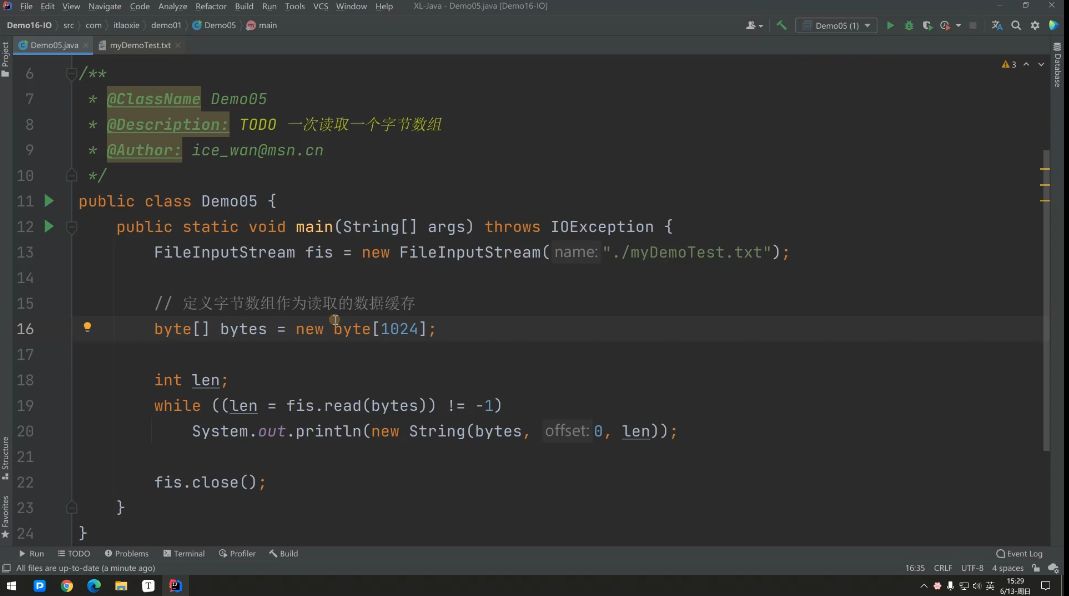This screenshot has width=1069, height=596.
Task: Open the Problems tool window
Action: pyautogui.click(x=126, y=554)
